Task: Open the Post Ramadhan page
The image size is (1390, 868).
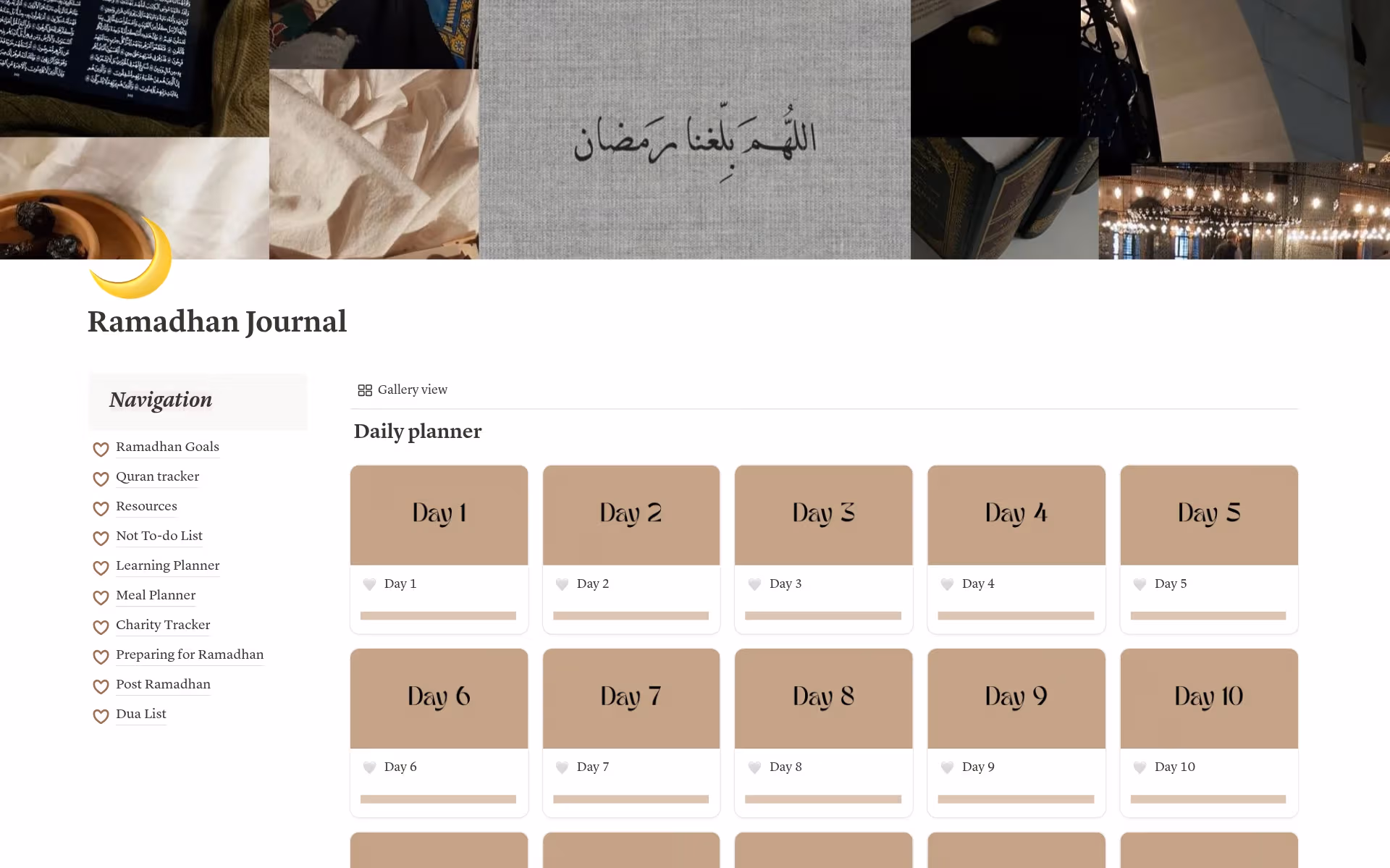Action: point(163,684)
